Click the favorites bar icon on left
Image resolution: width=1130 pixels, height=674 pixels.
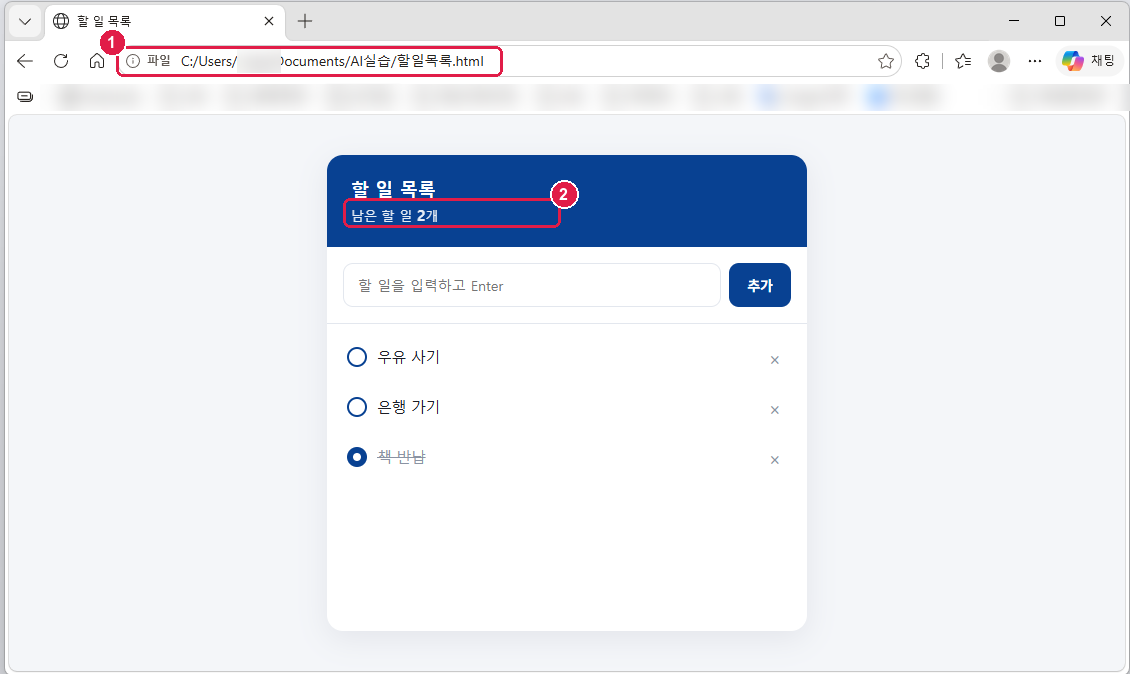pos(25,97)
